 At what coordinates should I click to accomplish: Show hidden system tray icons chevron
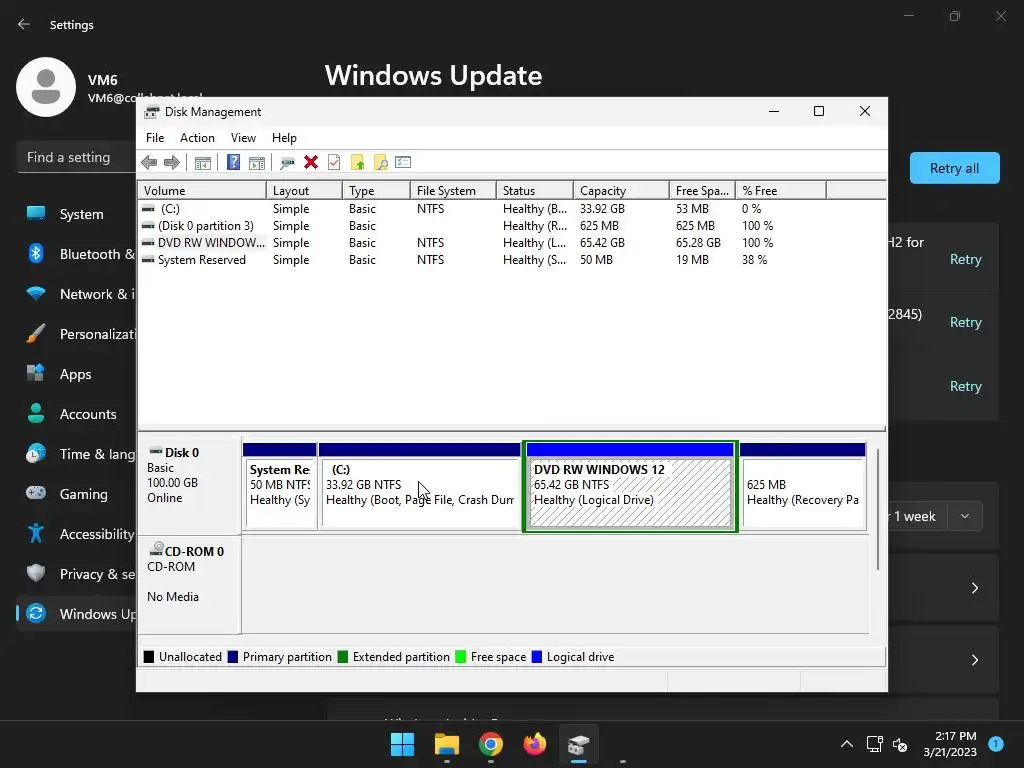click(846, 744)
